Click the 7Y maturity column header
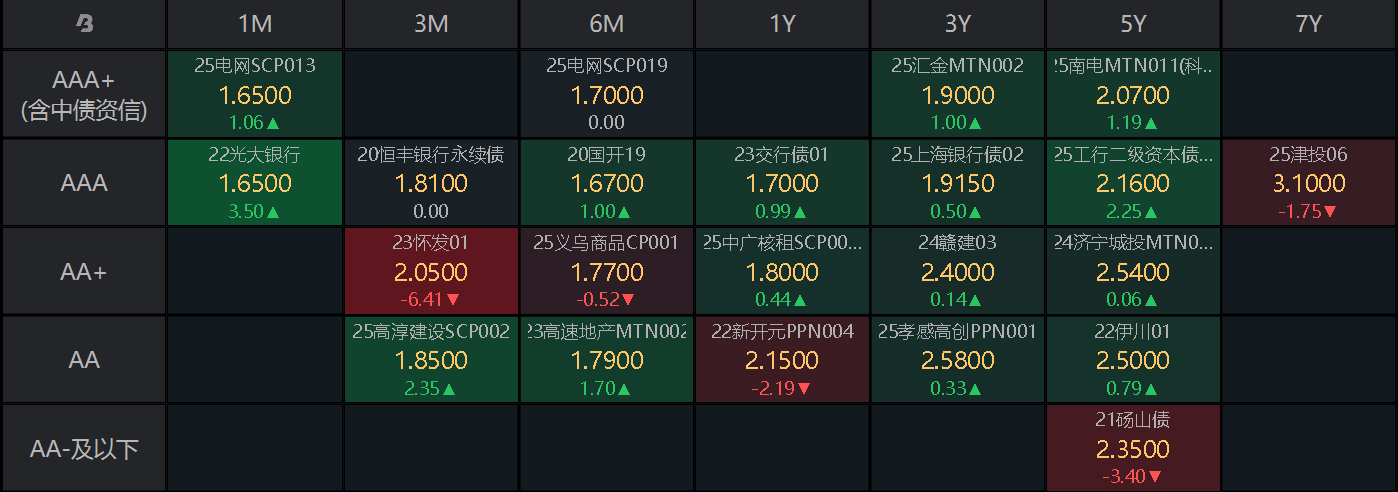Viewport: 1398px width, 492px height. pos(1309,25)
